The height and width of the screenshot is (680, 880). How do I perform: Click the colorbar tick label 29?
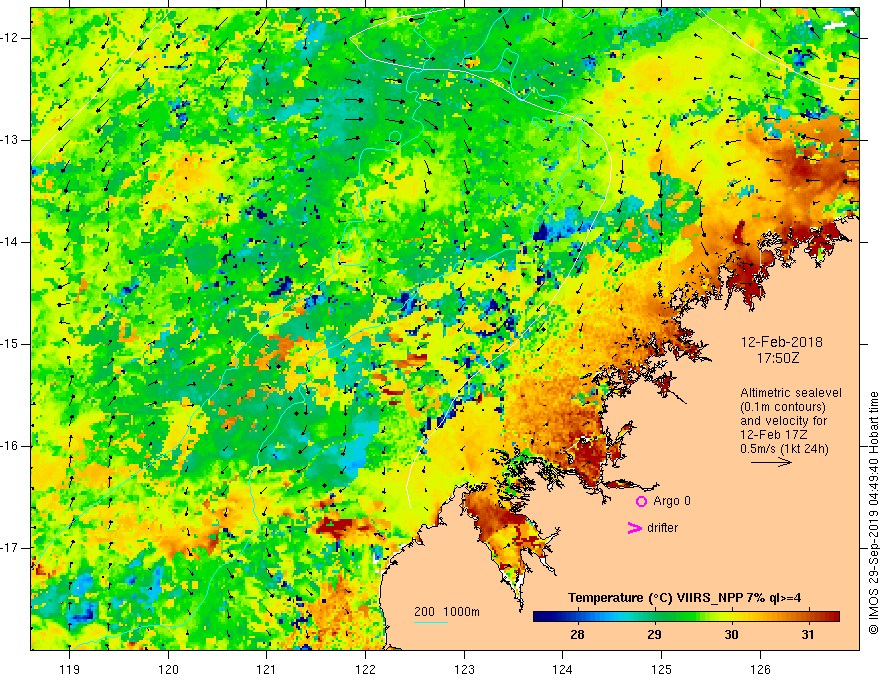[x=654, y=635]
